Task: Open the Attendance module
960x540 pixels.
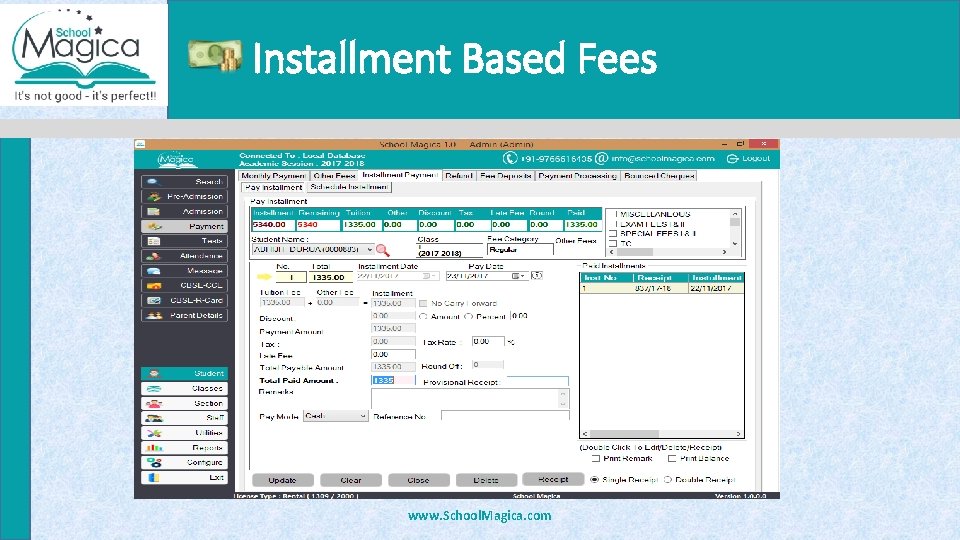Action: point(184,256)
